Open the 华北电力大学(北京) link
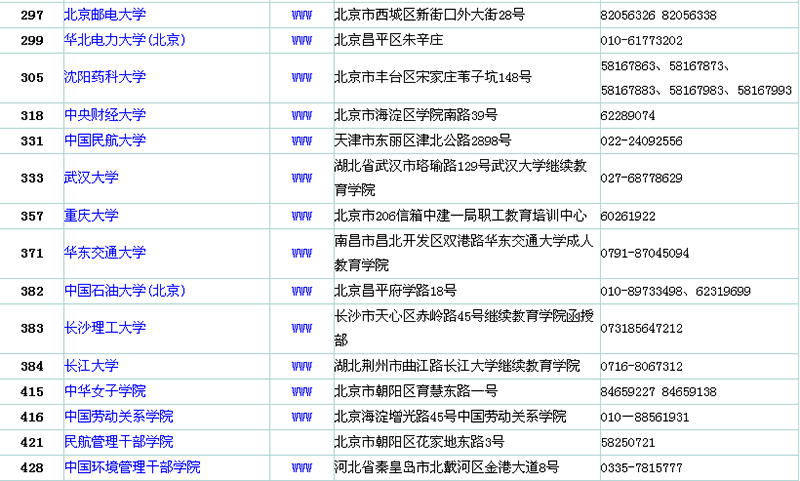 pyautogui.click(x=124, y=40)
